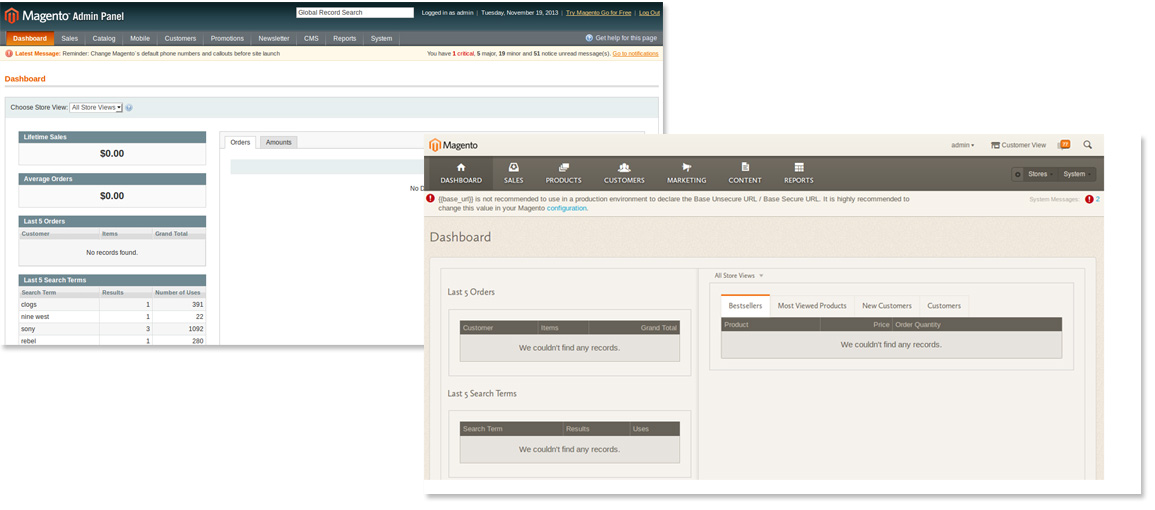
Task: Click Go to notifications link
Action: (x=636, y=54)
